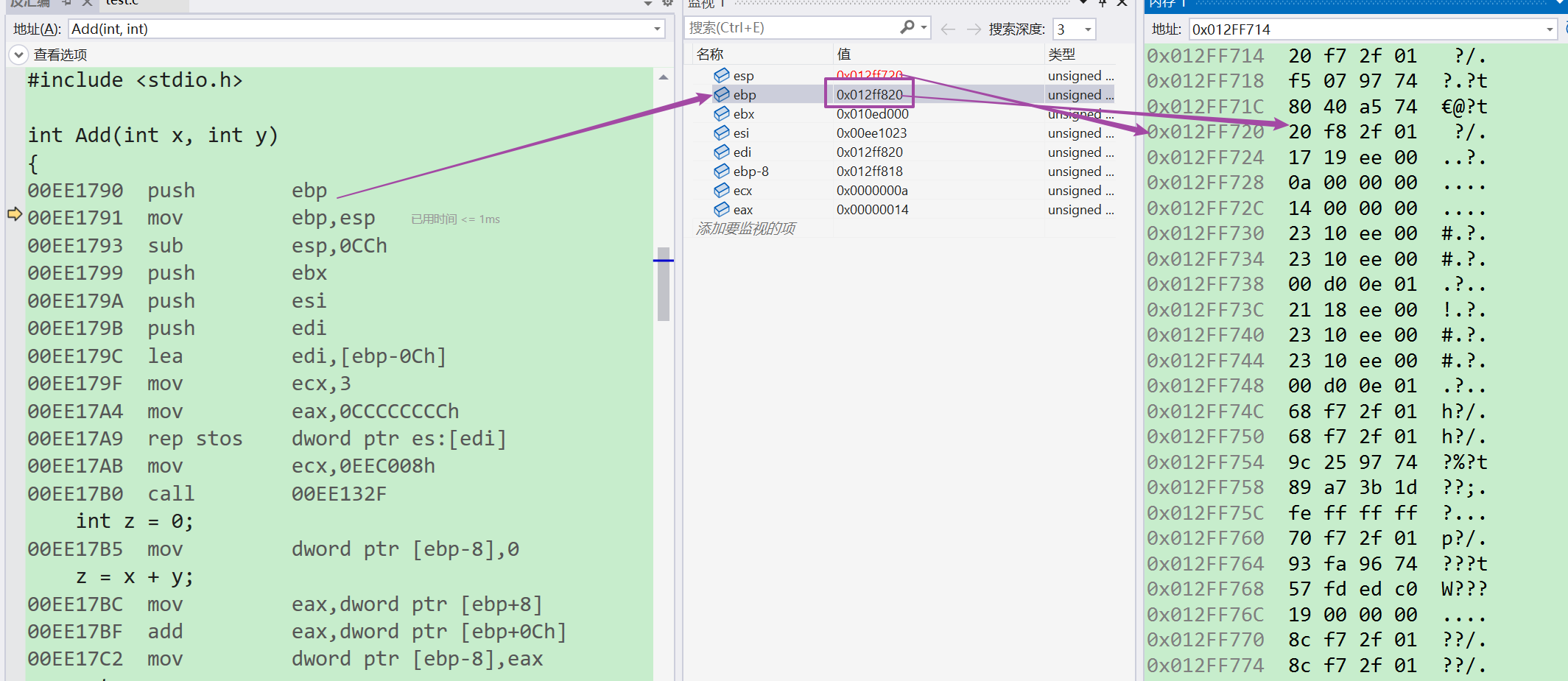Select the ebp-8 value 0x012ff818
This screenshot has width=1568, height=681.
pyautogui.click(x=869, y=171)
